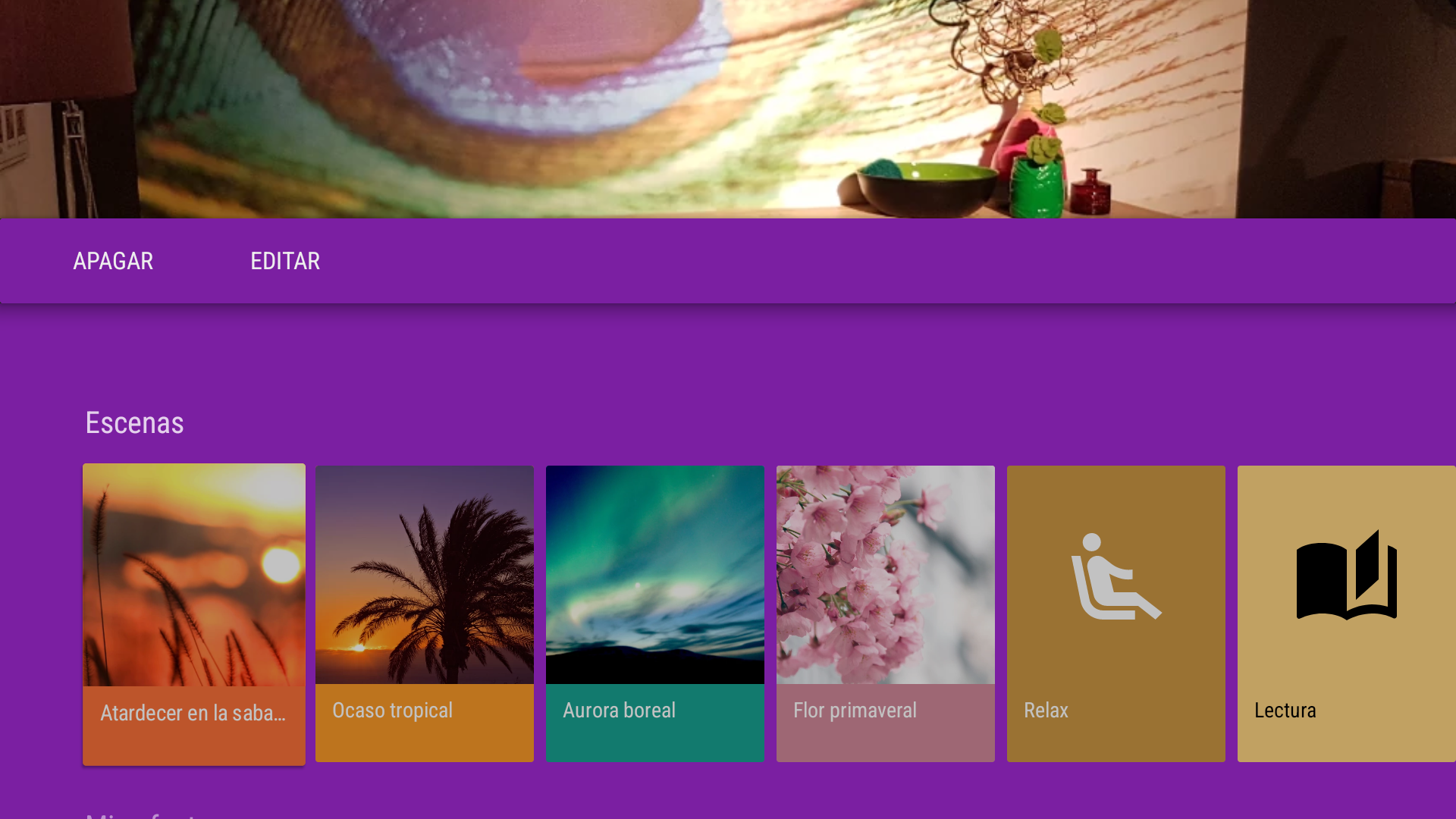Screen dimensions: 1456x819
Task: Tap the Flor primaveral pink caption
Action: pos(886,723)
